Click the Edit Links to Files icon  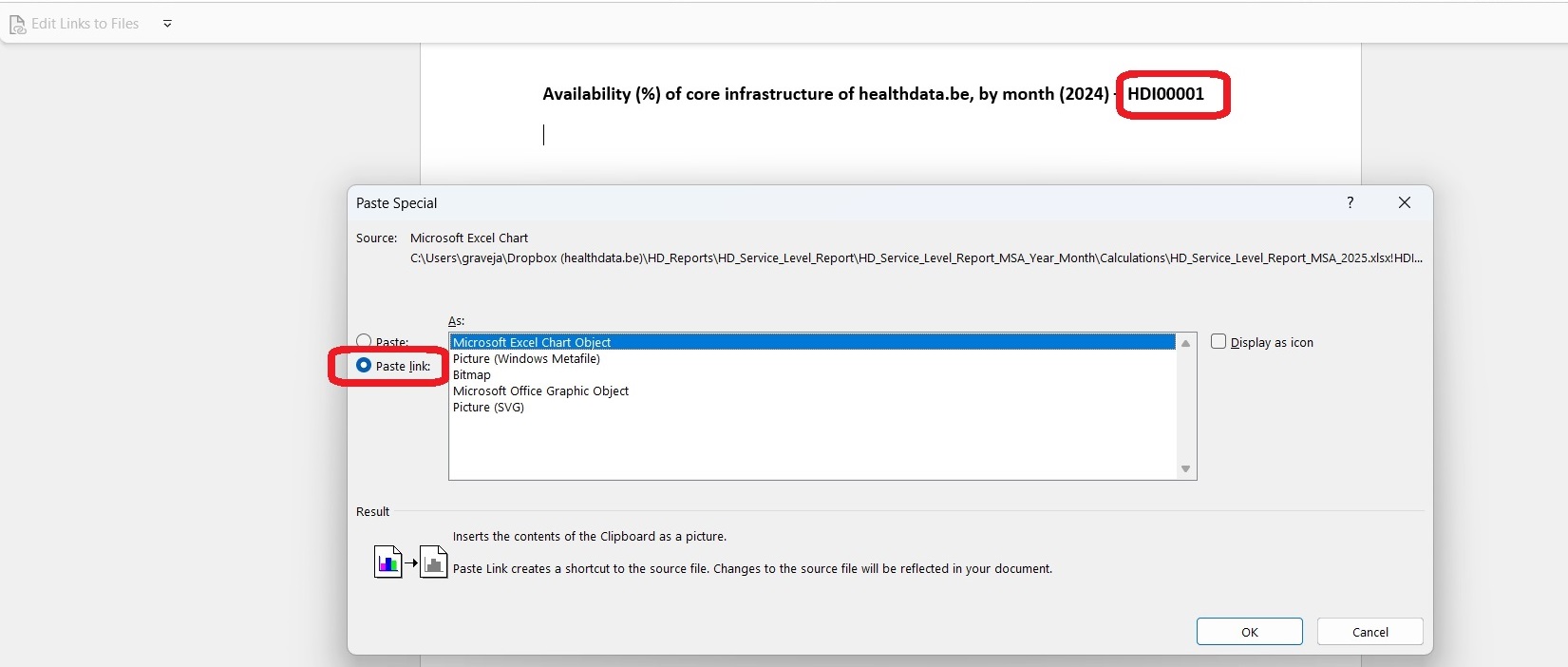tap(17, 24)
